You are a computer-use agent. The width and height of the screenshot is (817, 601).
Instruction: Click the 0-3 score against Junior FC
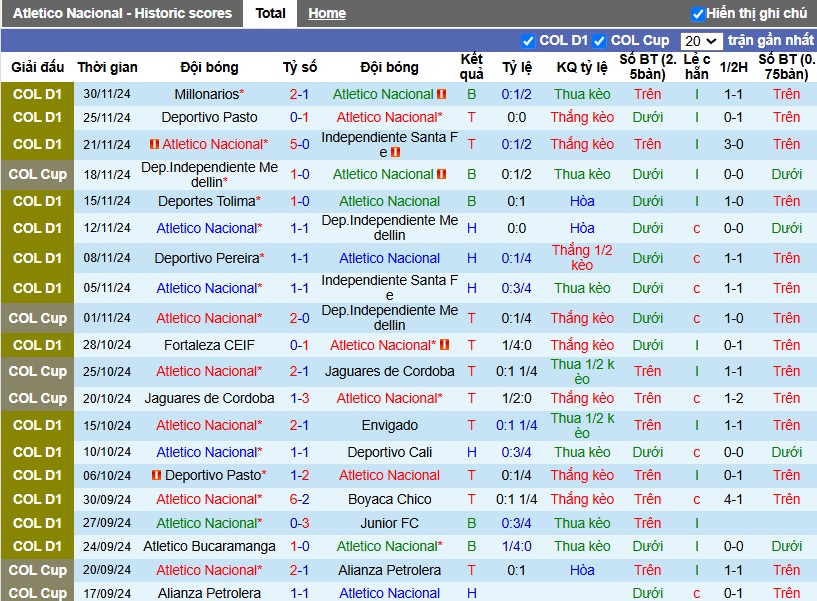tap(300, 523)
